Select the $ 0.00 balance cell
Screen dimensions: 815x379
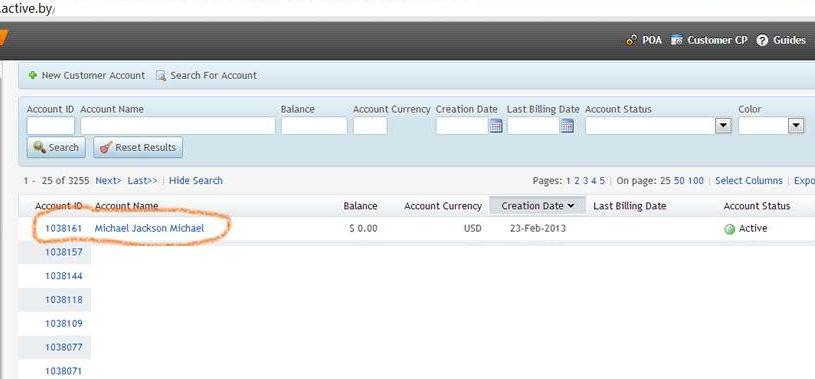click(363, 229)
